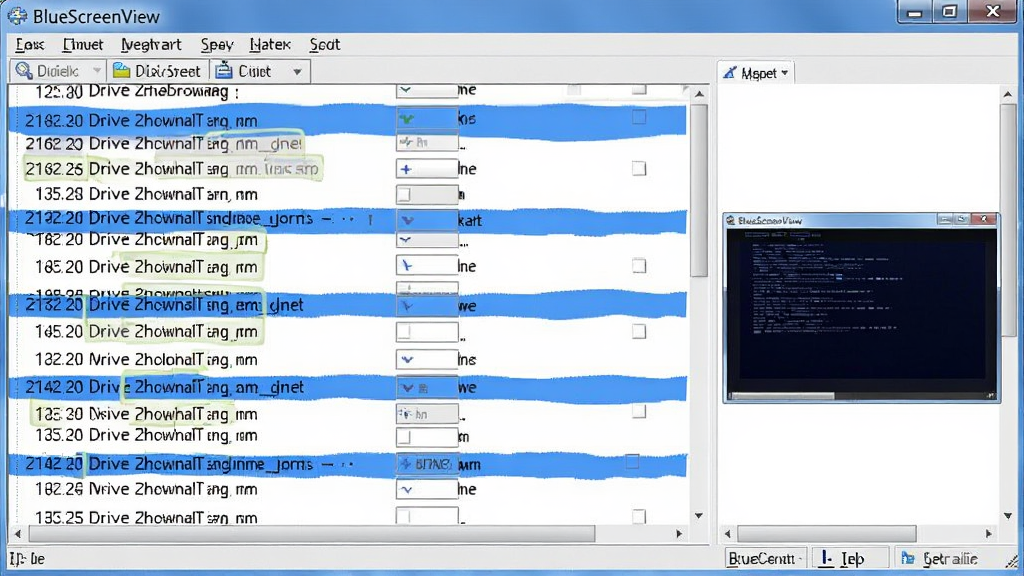The width and height of the screenshot is (1024, 576).
Task: Select the row 2132.20 Drive ZhownalT am_dnet
Action: pos(347,305)
